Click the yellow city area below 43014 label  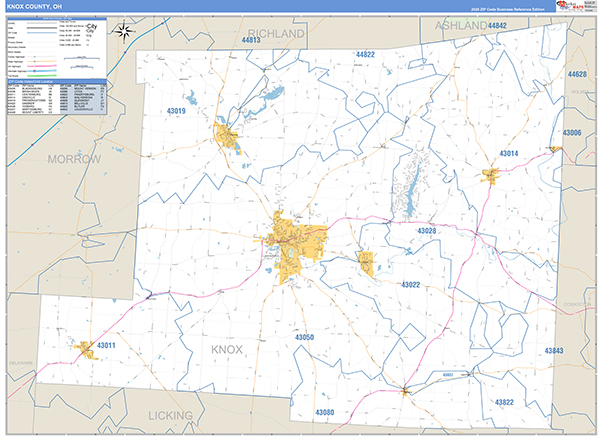[491, 176]
